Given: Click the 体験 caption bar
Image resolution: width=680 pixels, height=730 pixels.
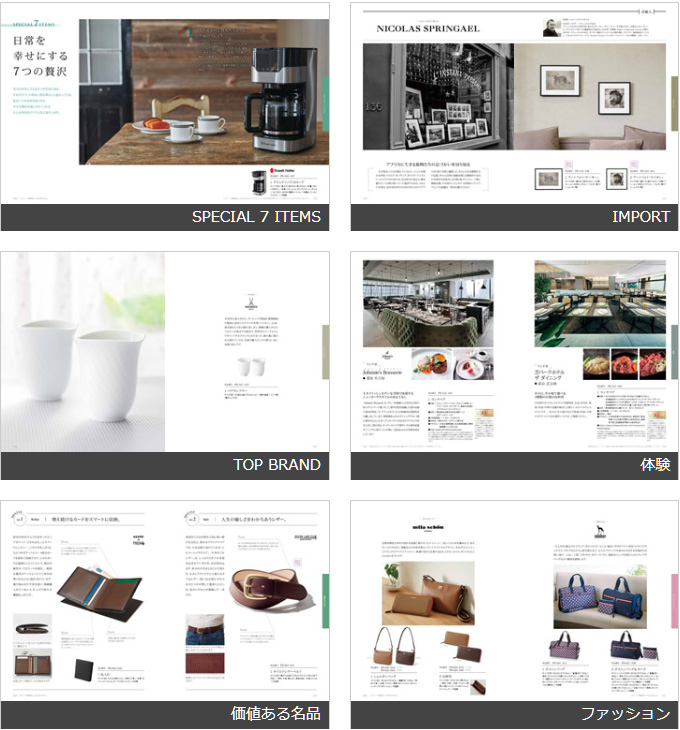Looking at the screenshot, I should pyautogui.click(x=514, y=466).
